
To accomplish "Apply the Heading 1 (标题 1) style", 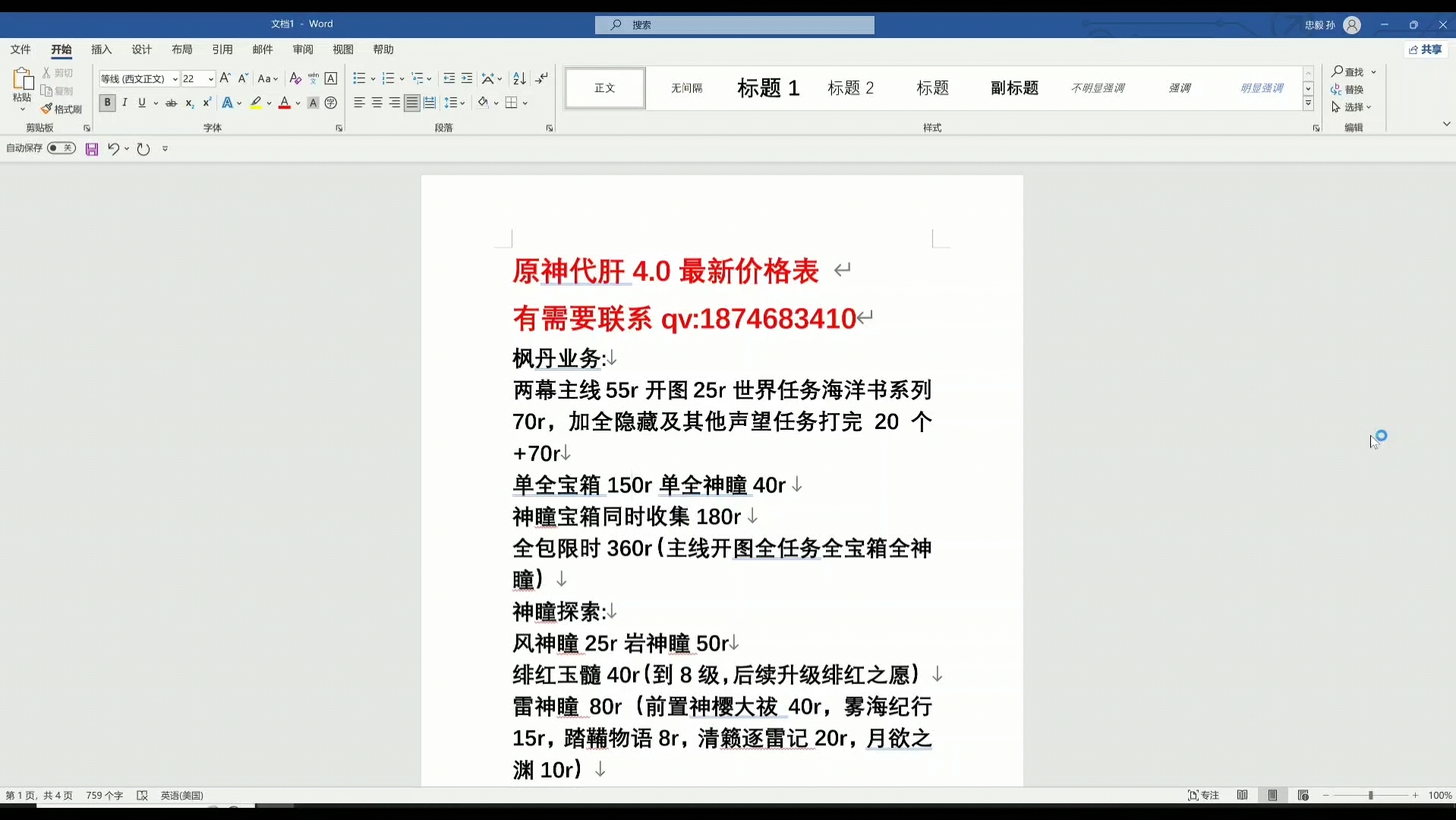I will point(768,88).
